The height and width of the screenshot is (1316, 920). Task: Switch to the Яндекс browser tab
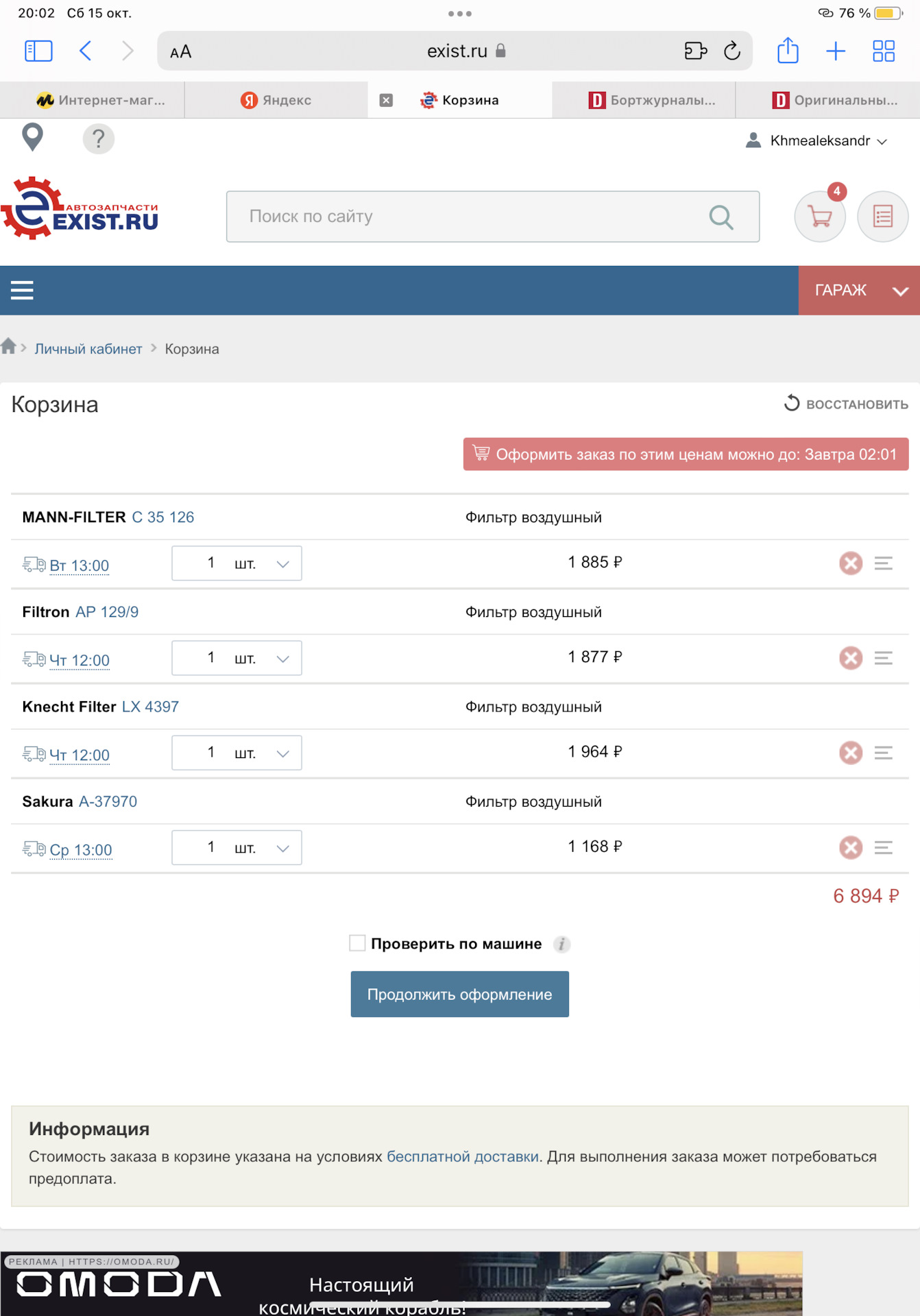pos(276,100)
